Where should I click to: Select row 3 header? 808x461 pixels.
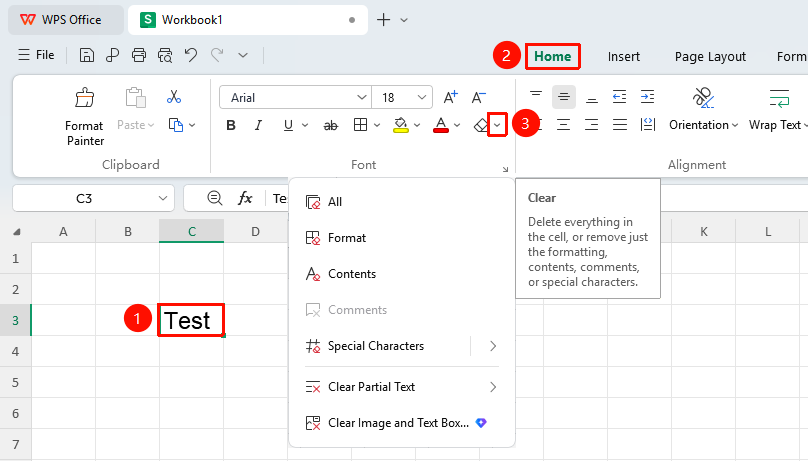tap(15, 320)
